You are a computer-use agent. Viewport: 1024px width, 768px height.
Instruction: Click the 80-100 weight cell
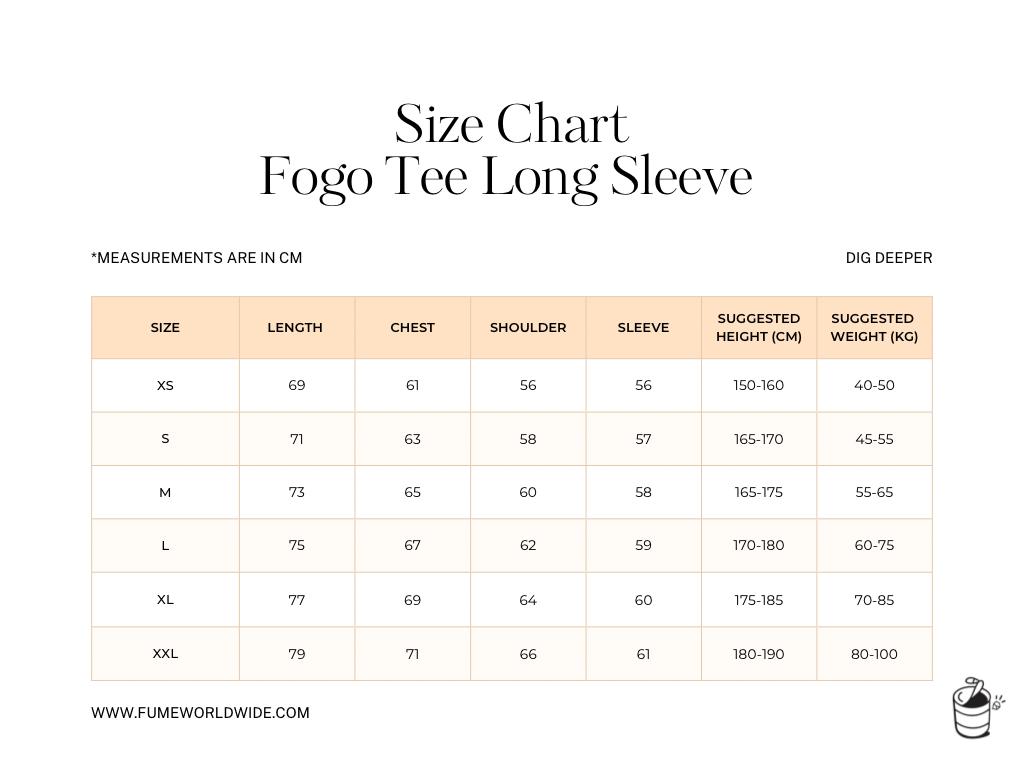click(x=874, y=654)
